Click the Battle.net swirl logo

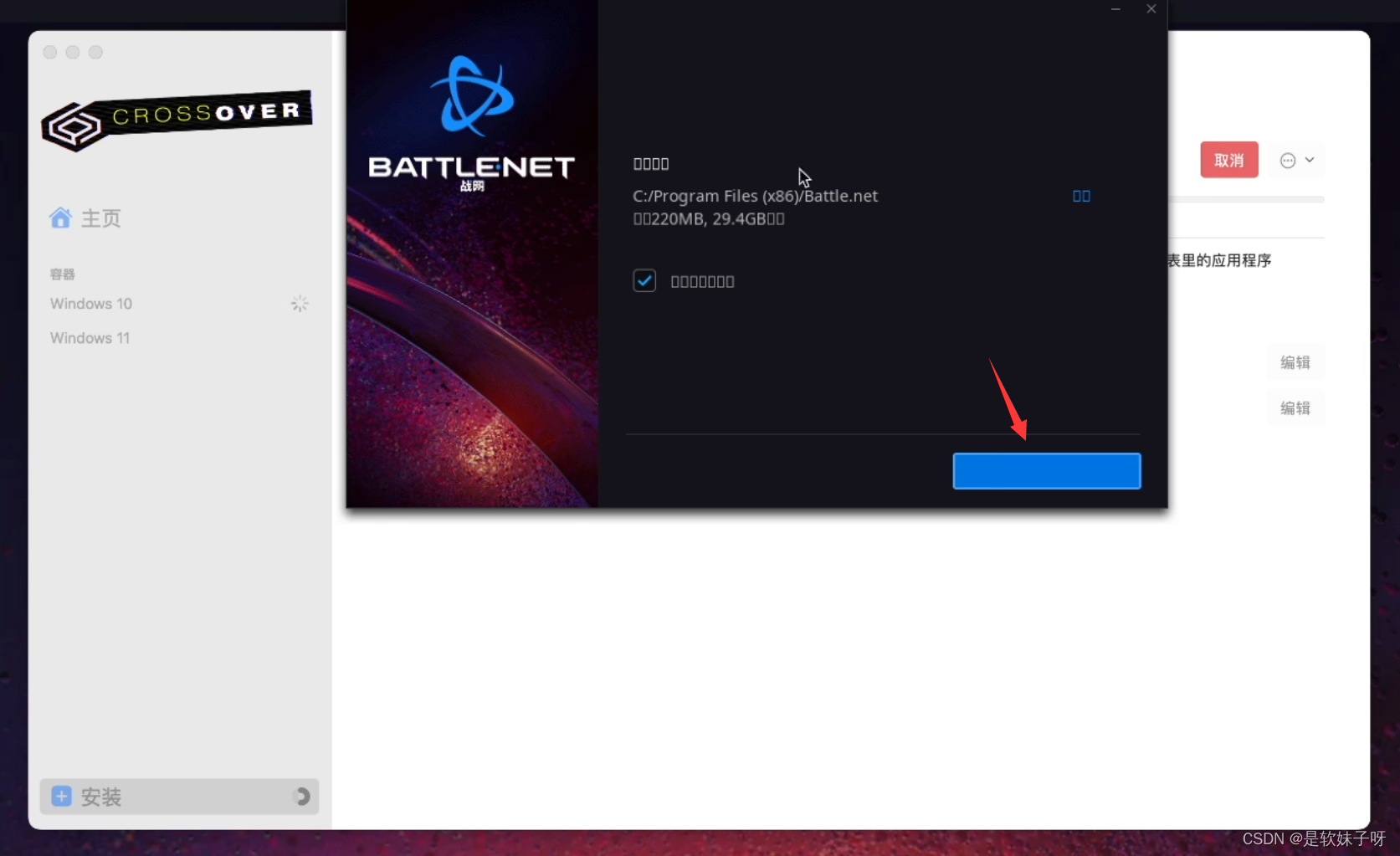[472, 96]
